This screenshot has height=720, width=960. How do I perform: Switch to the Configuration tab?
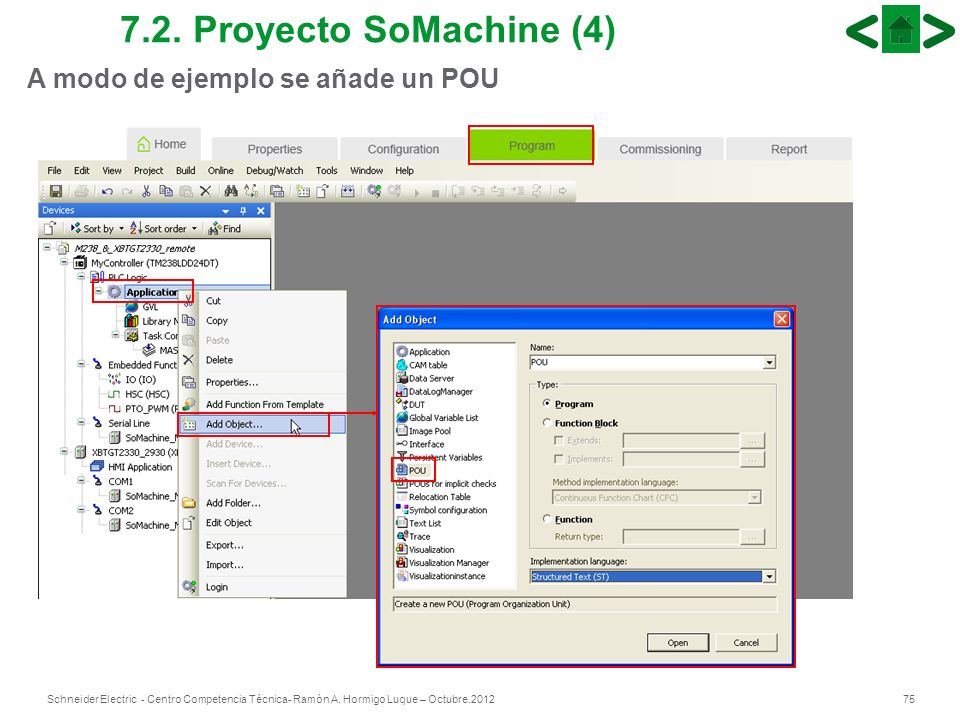[x=403, y=149]
